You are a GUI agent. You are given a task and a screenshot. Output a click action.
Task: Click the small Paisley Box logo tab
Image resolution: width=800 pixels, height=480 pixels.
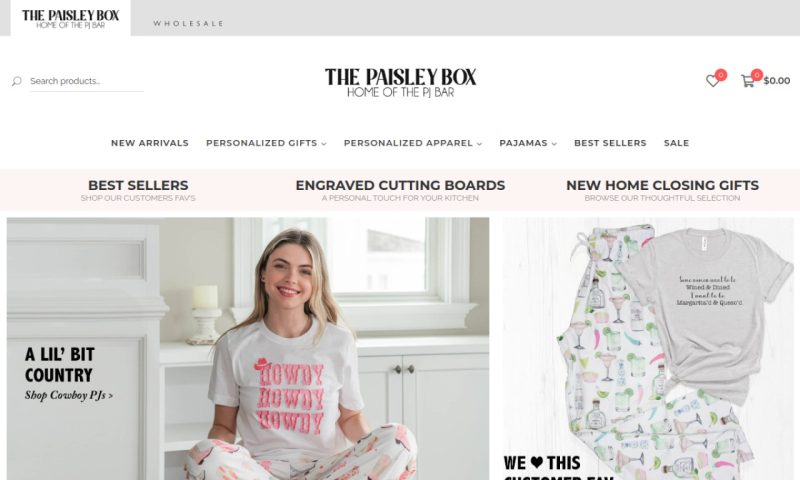click(x=70, y=19)
